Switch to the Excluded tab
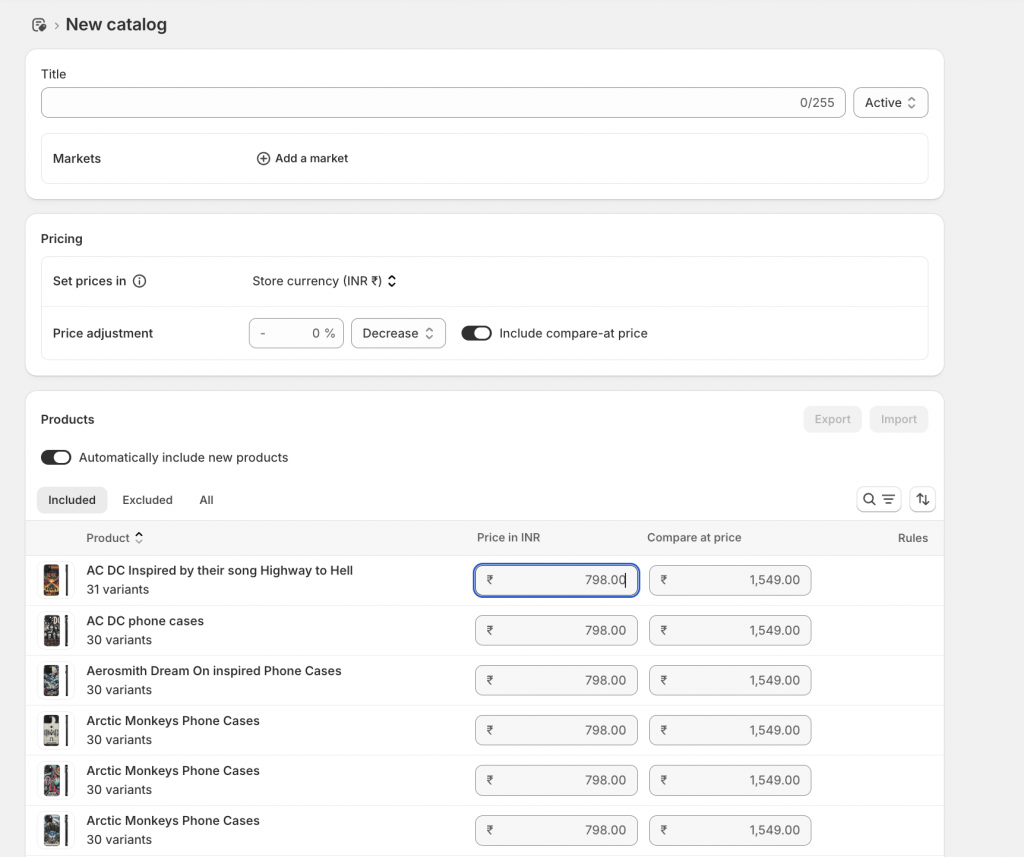1024x857 pixels. point(147,499)
